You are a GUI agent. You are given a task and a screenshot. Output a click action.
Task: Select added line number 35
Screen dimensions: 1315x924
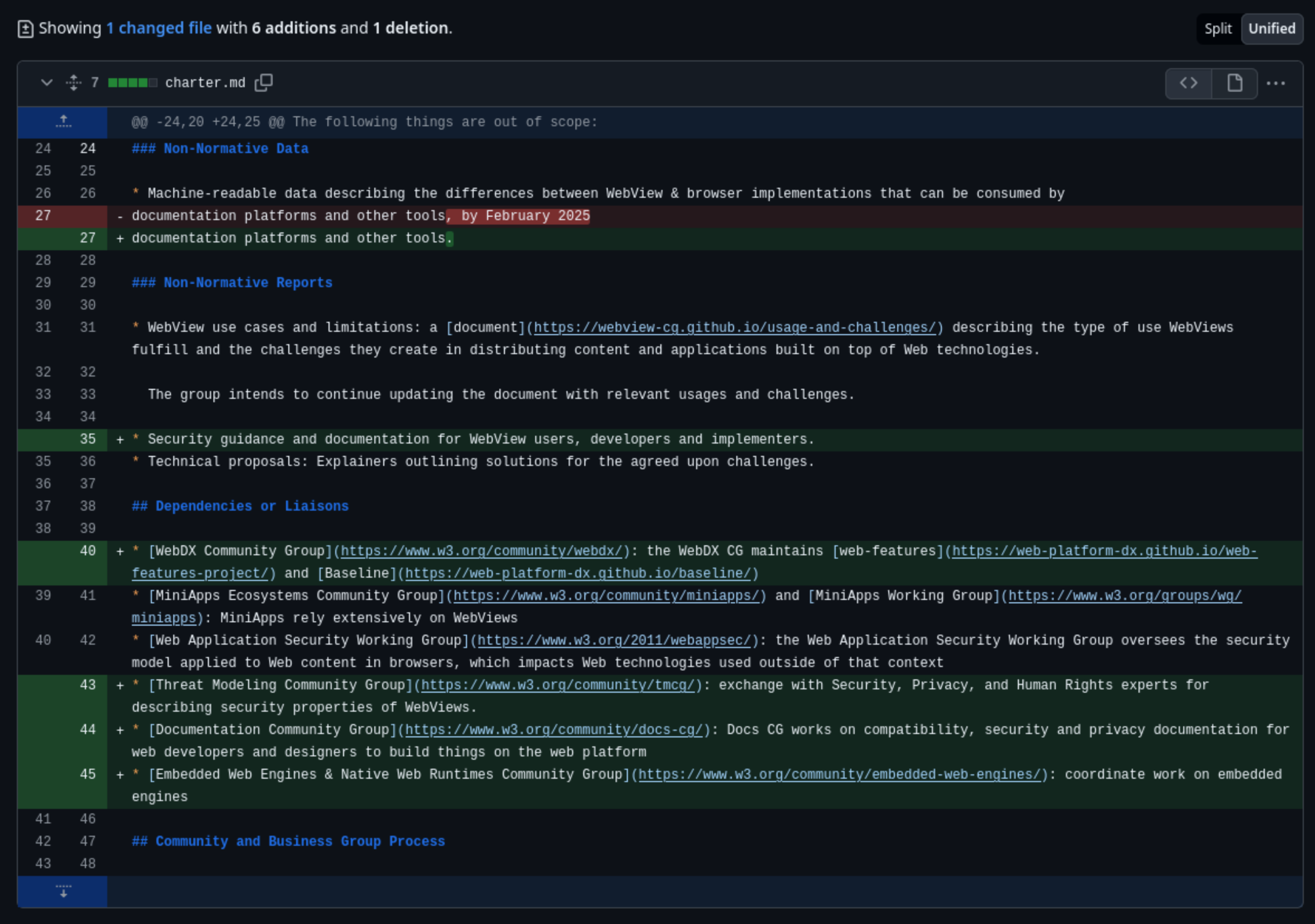(88, 439)
